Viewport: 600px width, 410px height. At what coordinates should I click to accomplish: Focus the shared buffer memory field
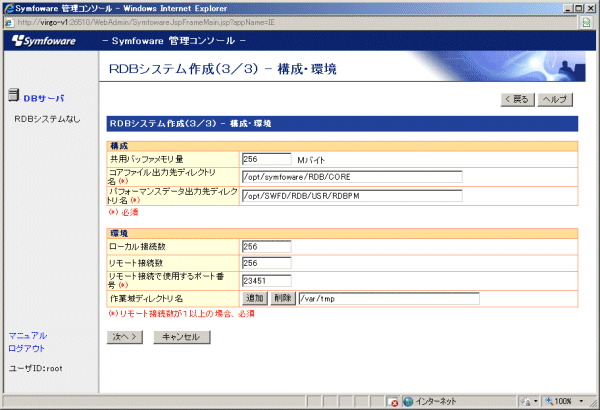(x=266, y=159)
